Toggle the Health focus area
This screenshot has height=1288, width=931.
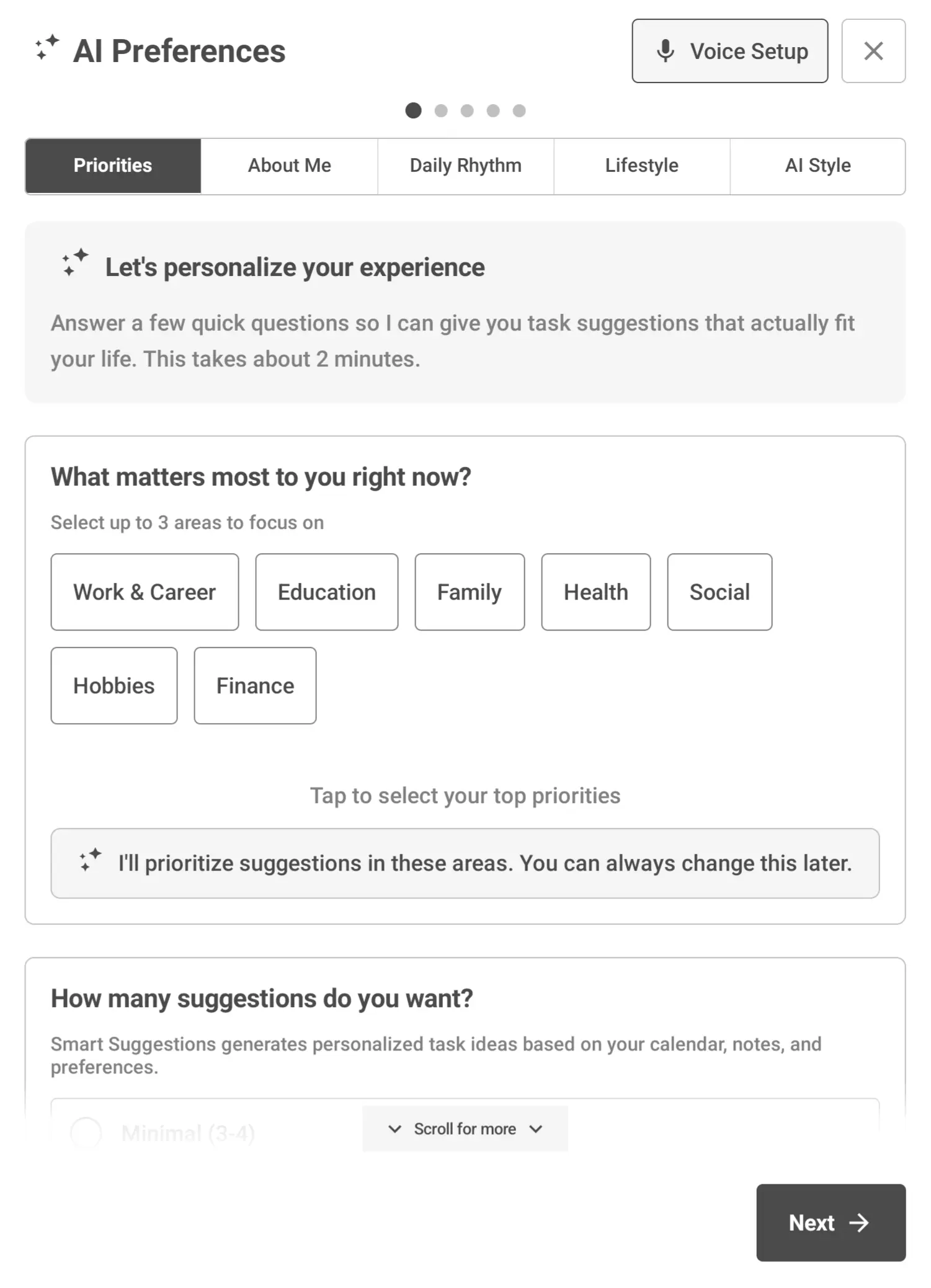[x=595, y=591]
